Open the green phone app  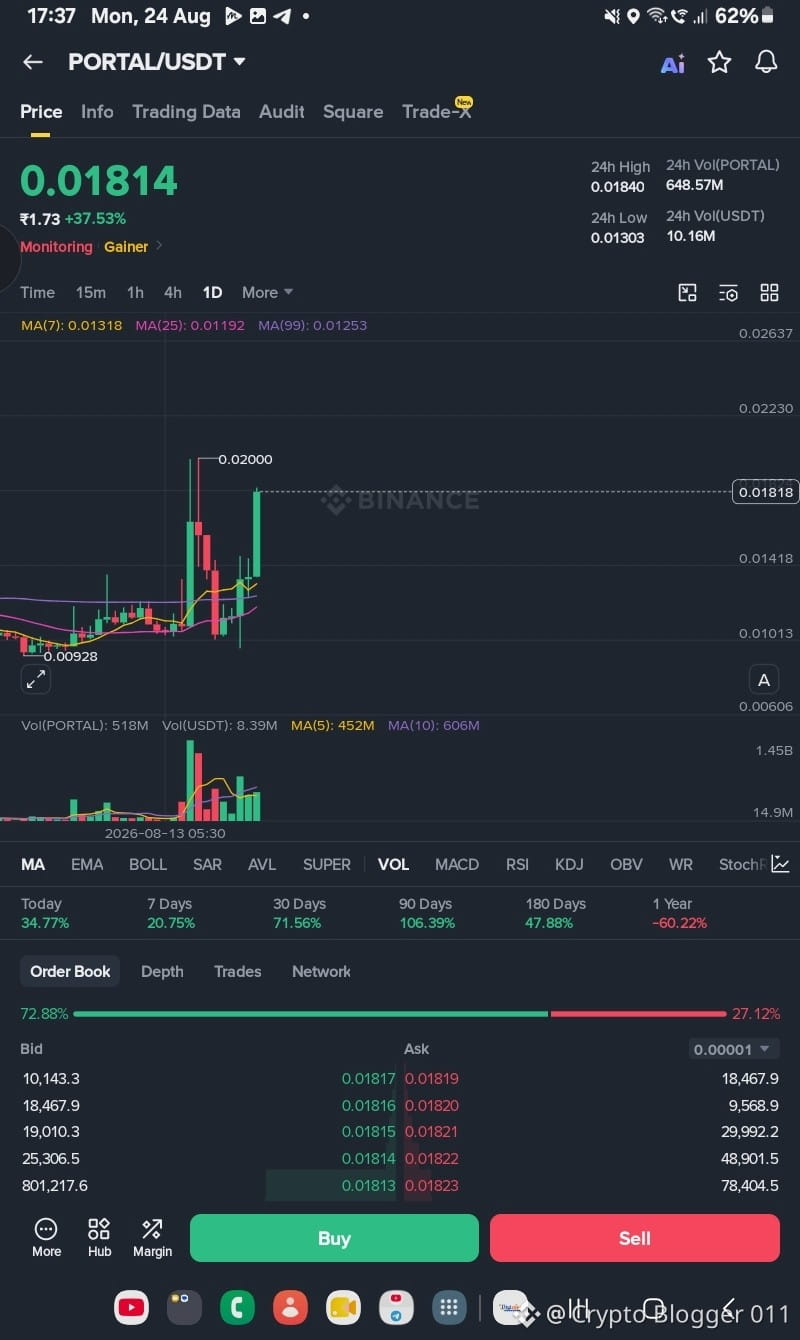[x=237, y=1307]
